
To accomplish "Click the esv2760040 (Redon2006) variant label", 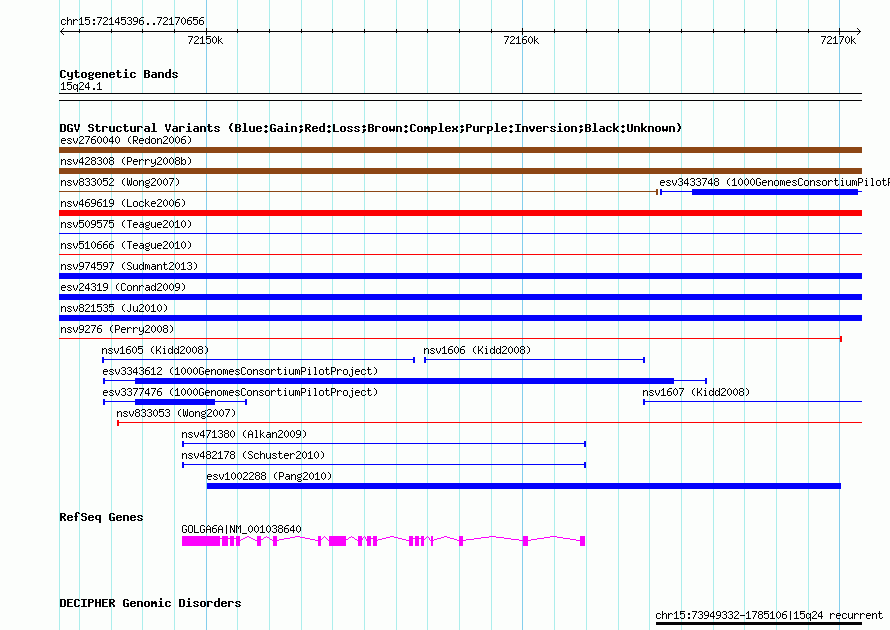I will [126, 140].
